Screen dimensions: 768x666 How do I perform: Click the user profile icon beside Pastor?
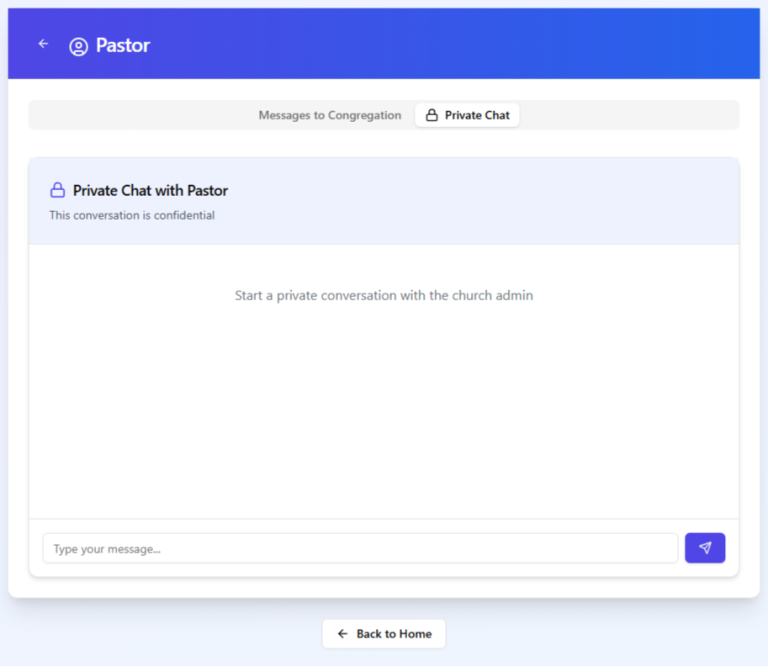(78, 46)
